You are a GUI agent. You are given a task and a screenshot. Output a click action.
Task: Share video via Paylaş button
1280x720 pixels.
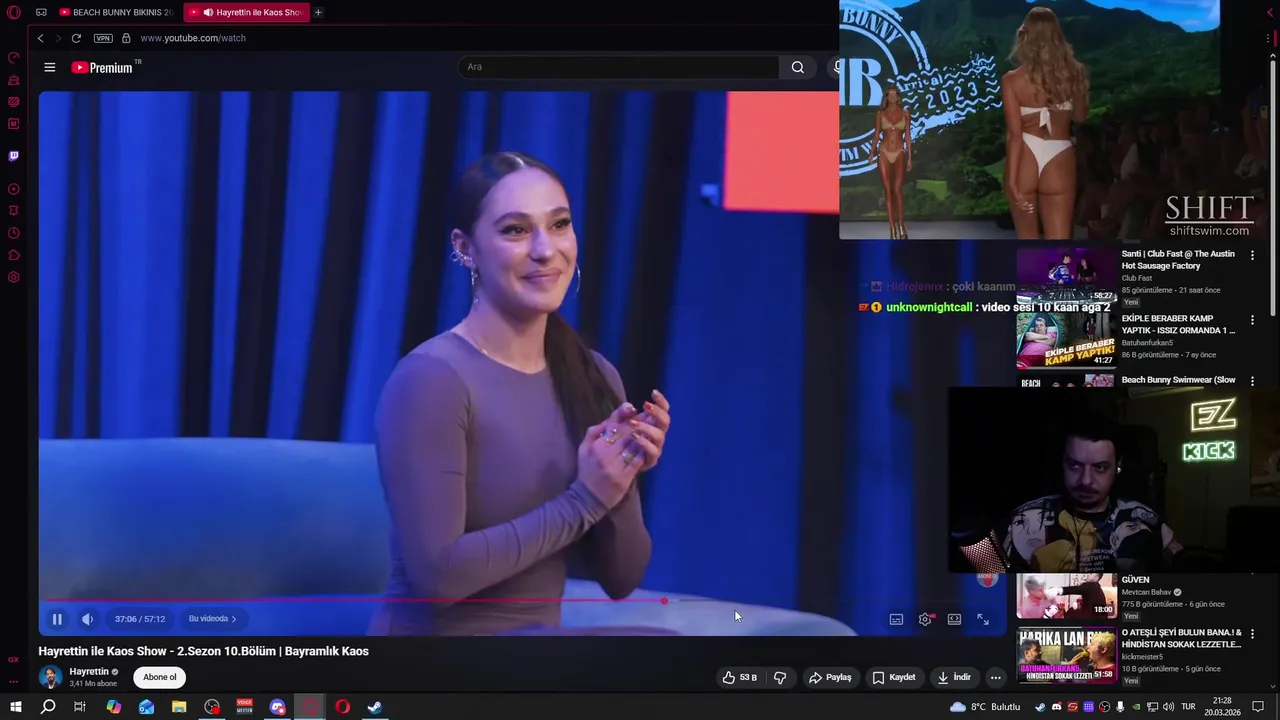(830, 677)
